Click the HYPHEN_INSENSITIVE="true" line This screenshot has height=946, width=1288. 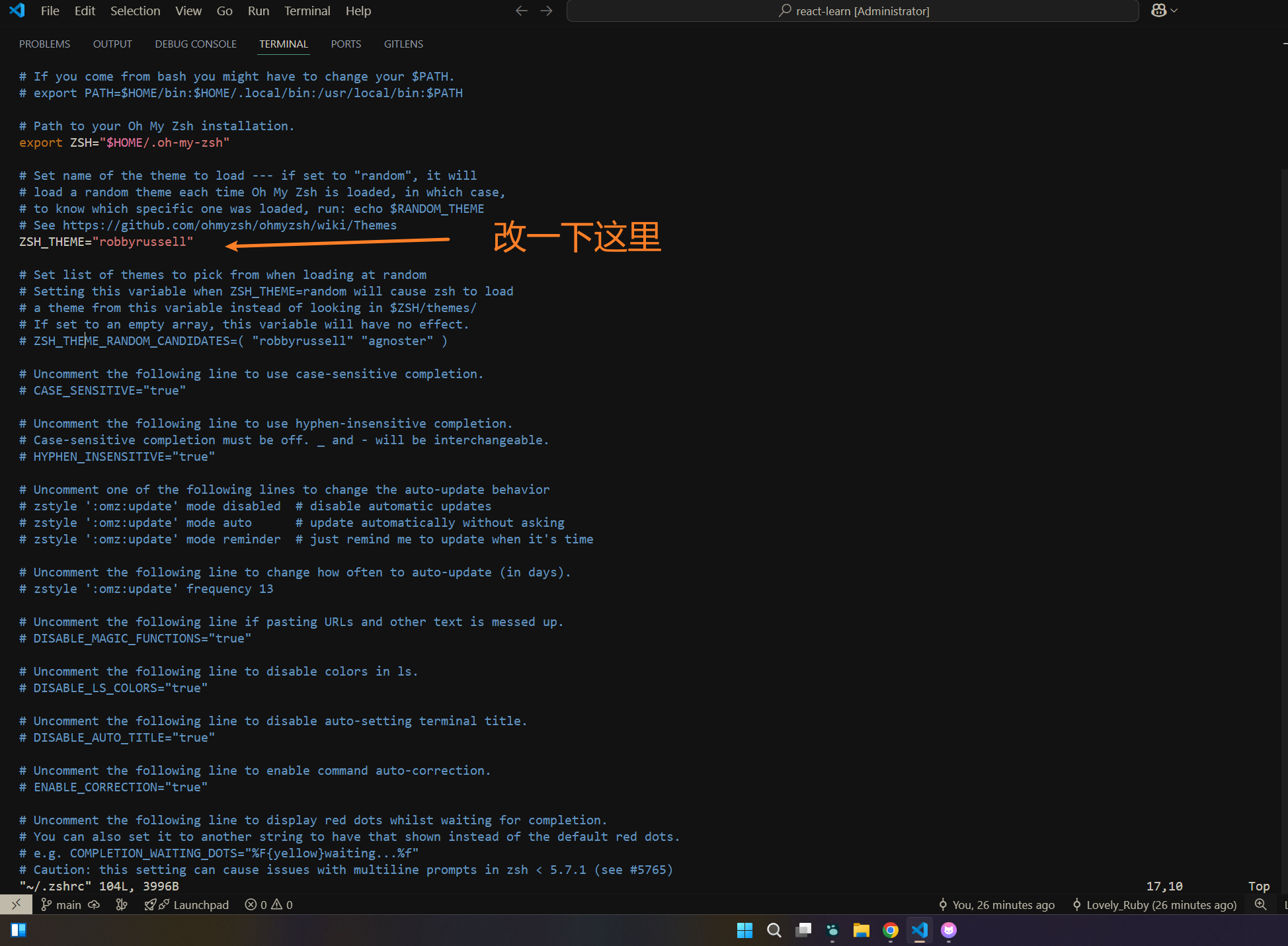pos(117,457)
